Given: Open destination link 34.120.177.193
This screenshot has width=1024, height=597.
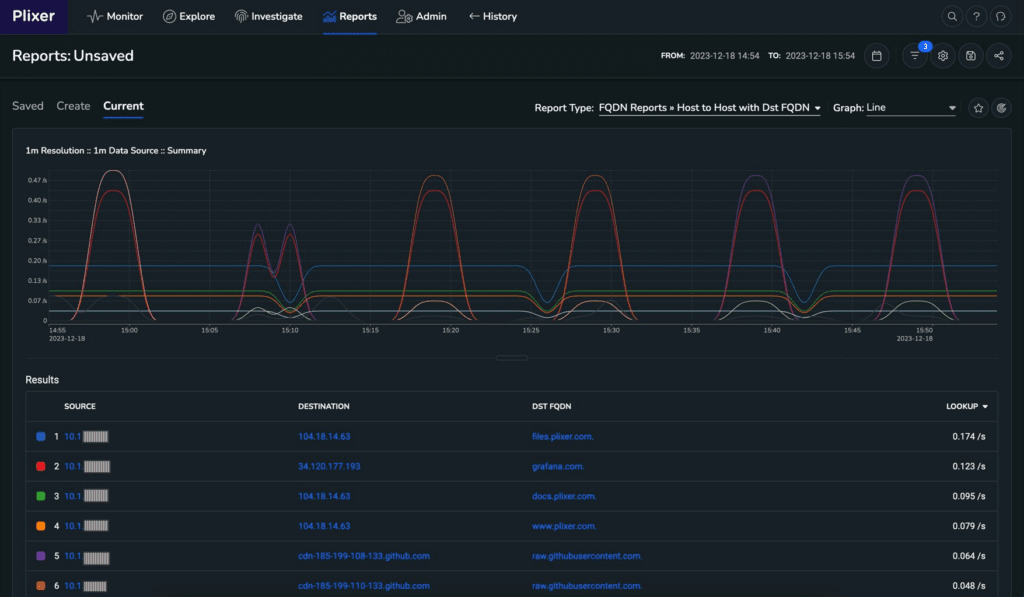Looking at the screenshot, I should pyautogui.click(x=329, y=466).
